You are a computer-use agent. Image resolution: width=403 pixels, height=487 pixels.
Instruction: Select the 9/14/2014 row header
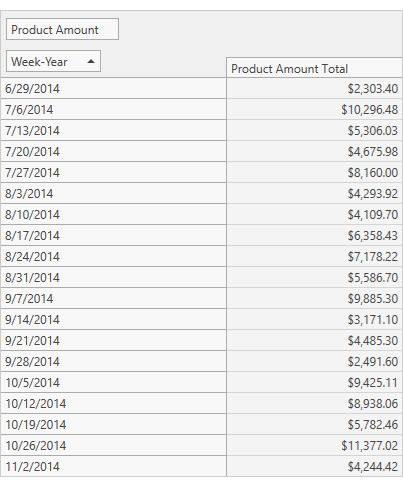[113, 319]
